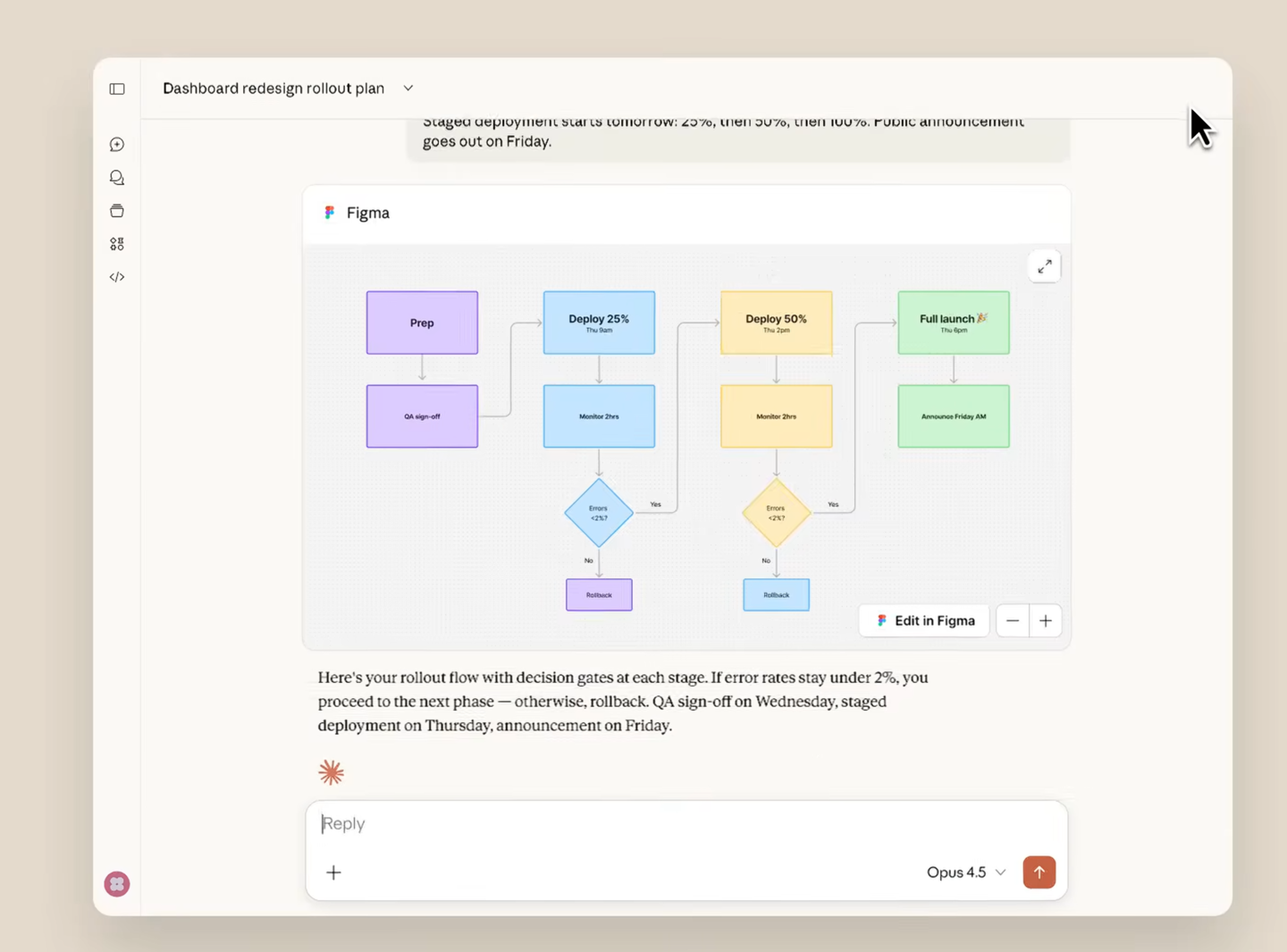Open the chats history icon
1287x952 pixels.
tap(116, 177)
